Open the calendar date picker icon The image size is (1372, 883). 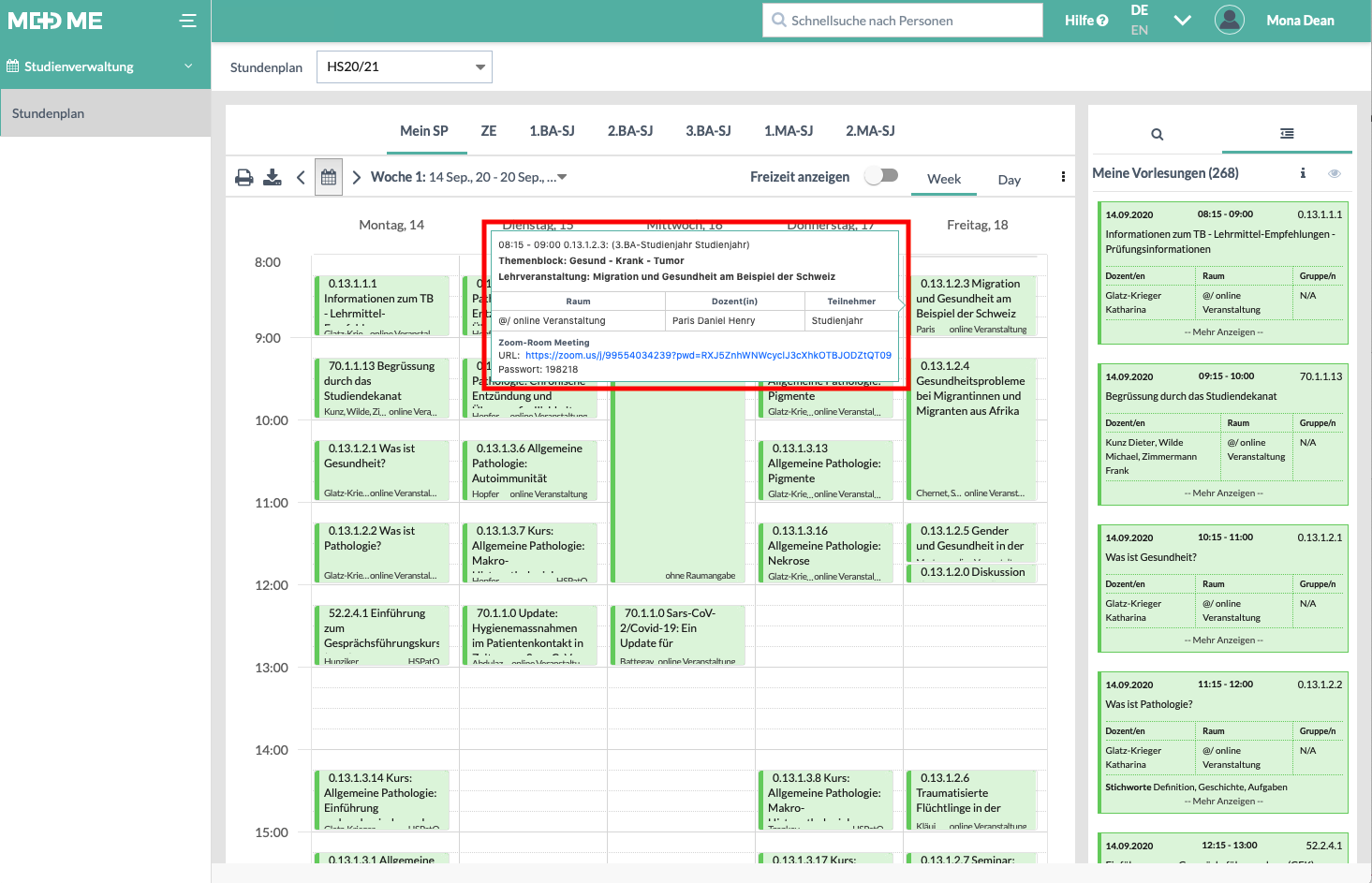(x=328, y=176)
